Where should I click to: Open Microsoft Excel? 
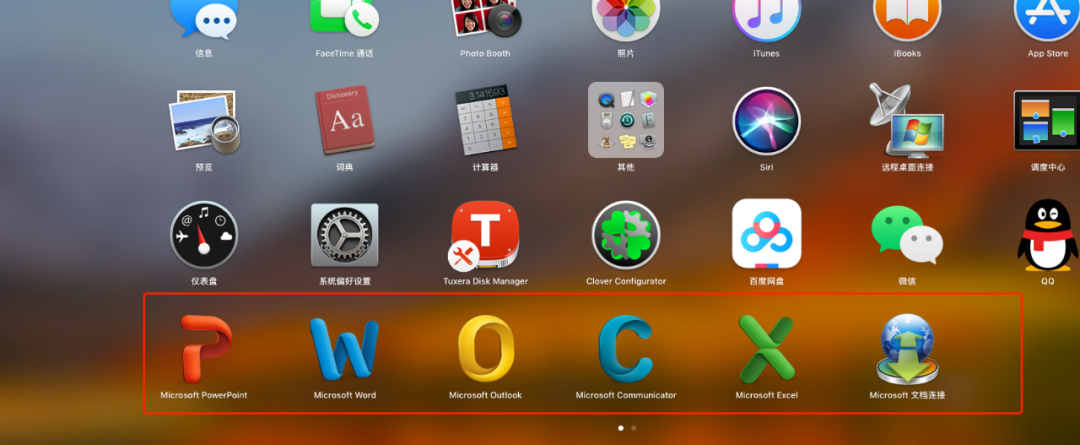tap(767, 349)
